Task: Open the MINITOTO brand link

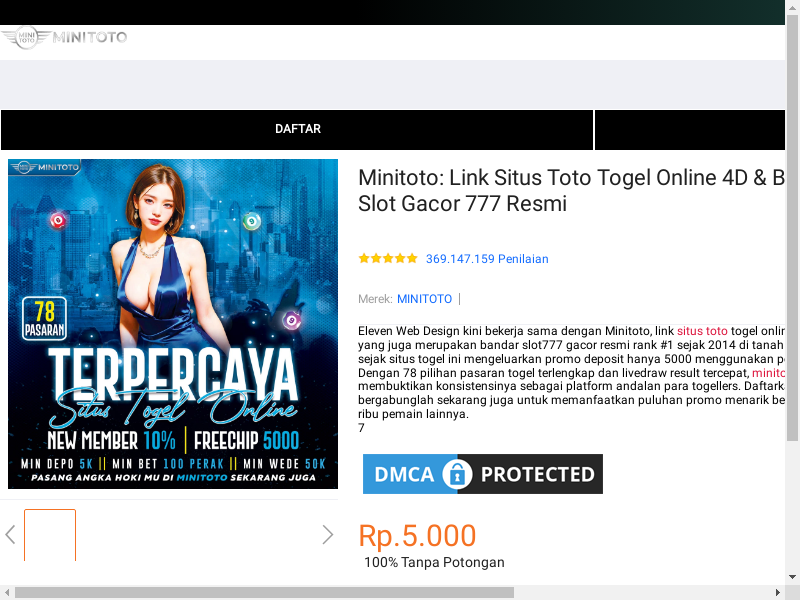Action: click(424, 299)
